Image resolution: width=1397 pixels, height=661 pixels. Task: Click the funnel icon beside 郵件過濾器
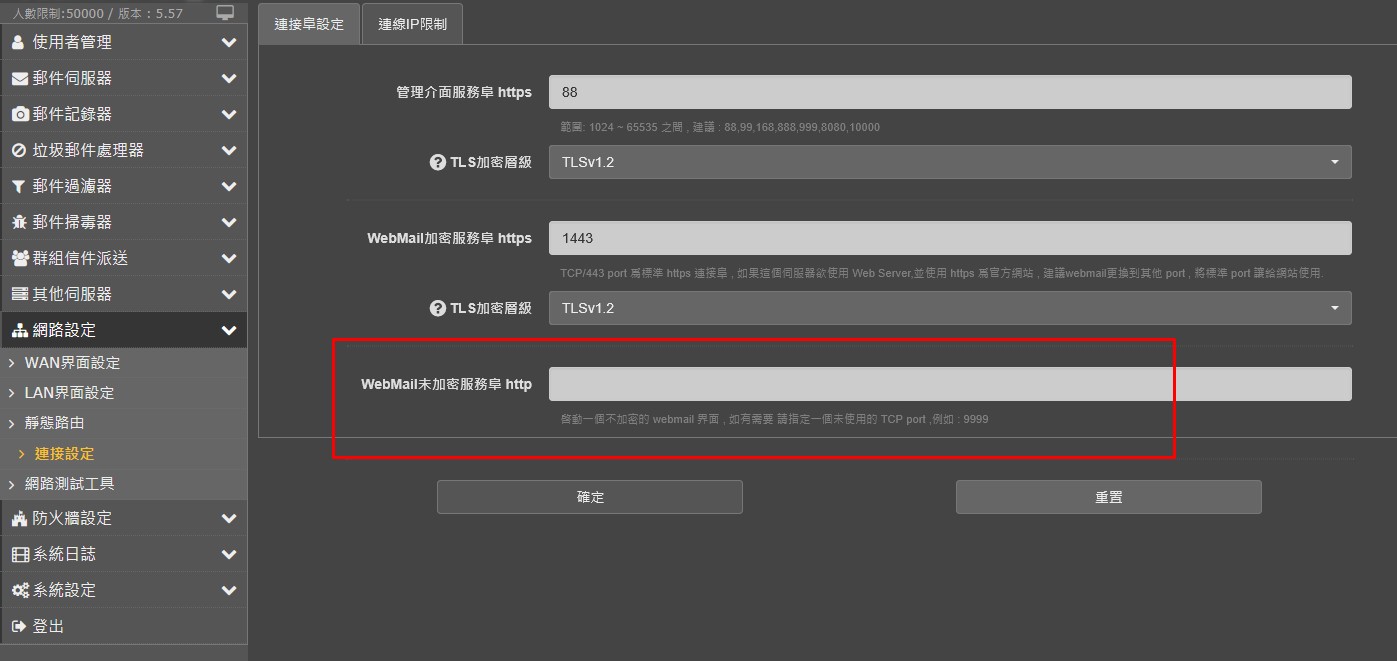19,186
